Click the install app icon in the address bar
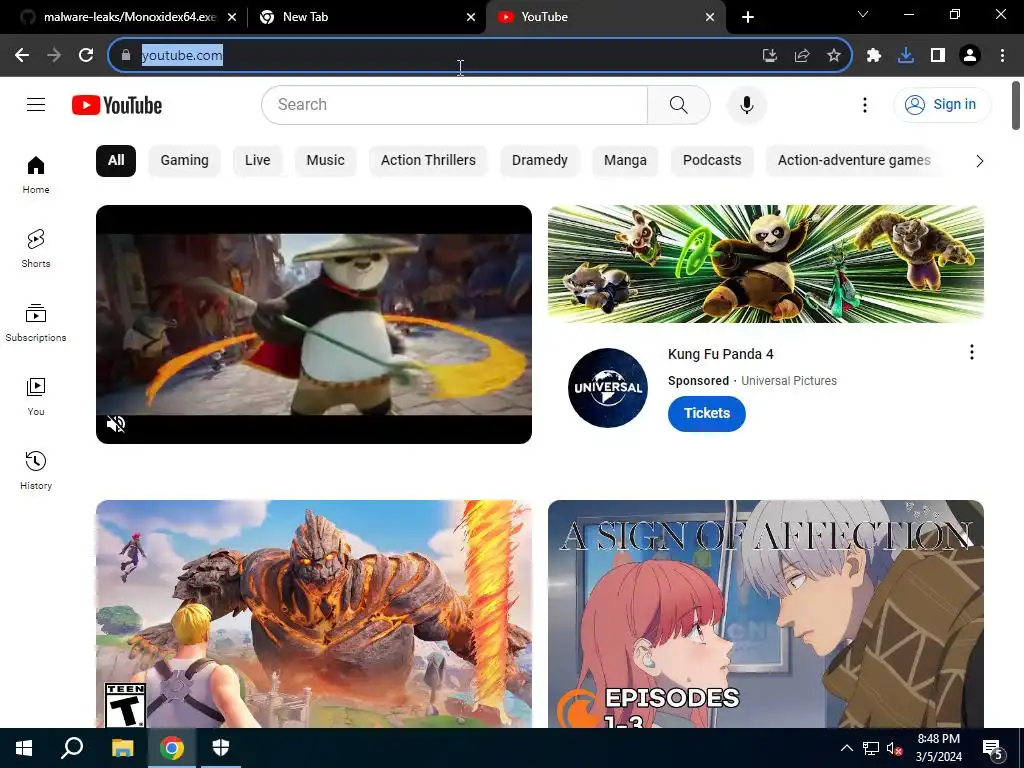Screen dimensions: 1024x768 (x=770, y=56)
